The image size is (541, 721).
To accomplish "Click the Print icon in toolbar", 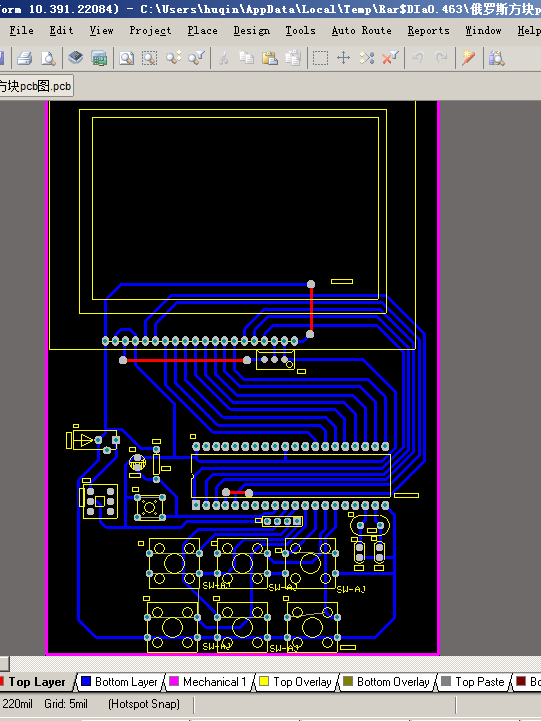I will 25,58.
